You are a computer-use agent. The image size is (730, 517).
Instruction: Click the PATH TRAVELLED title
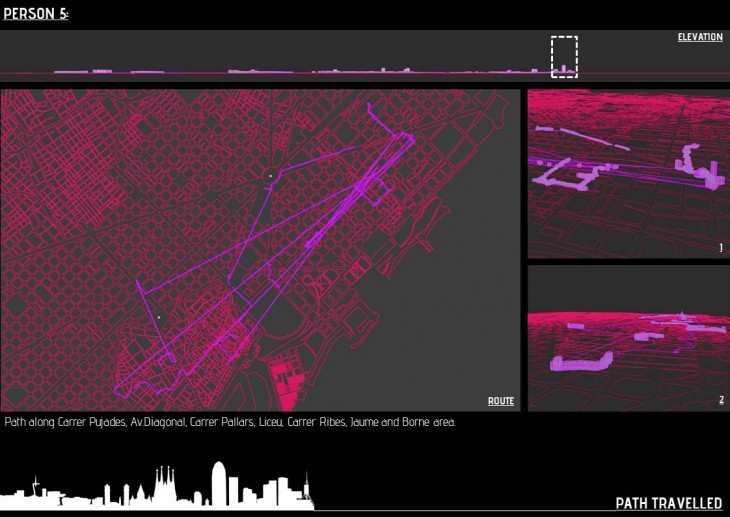[668, 502]
